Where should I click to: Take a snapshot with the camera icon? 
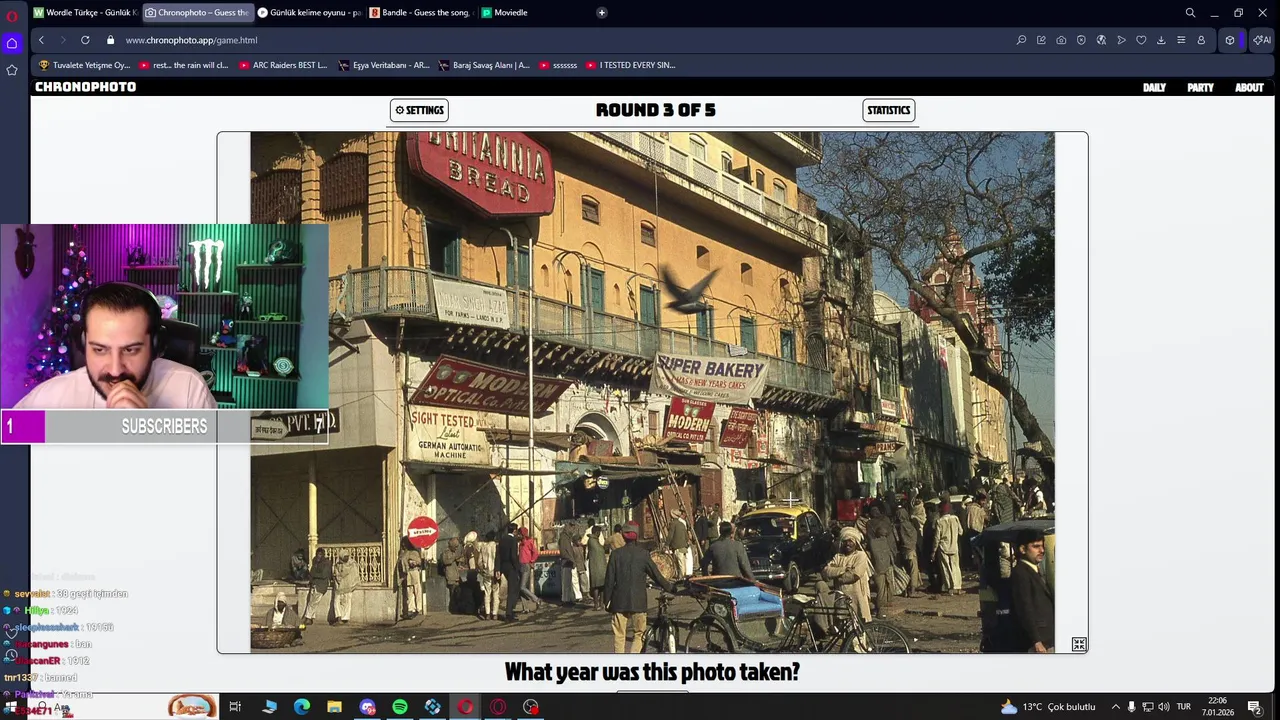pyautogui.click(x=1061, y=40)
